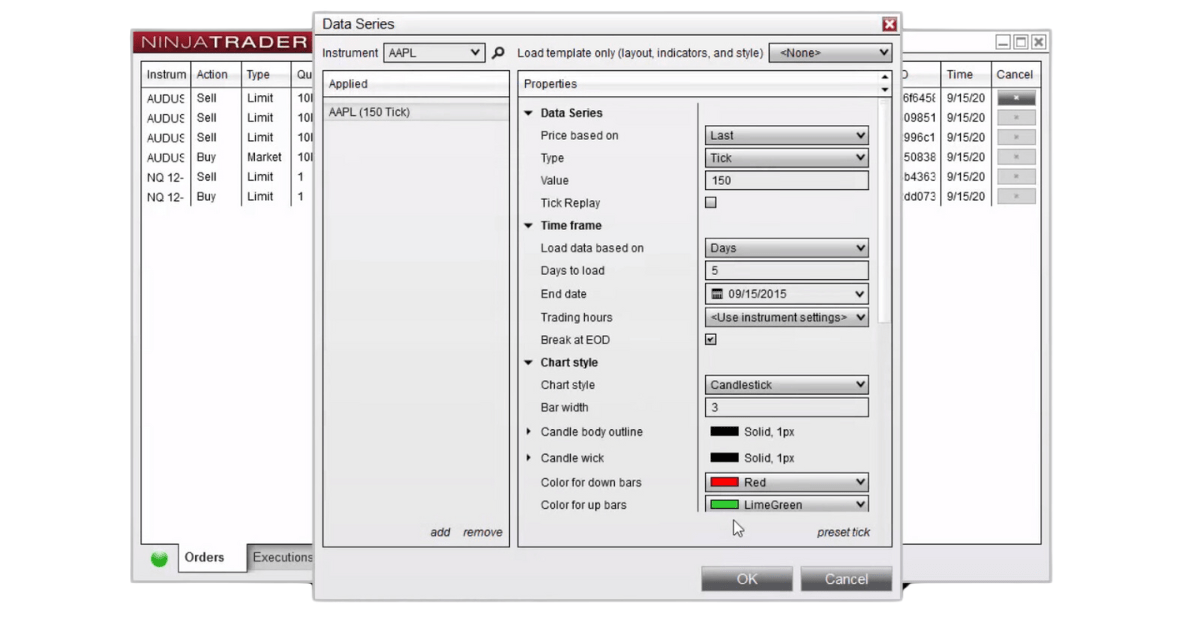The image size is (1200, 628).
Task: Cancel the order with ID b4363
Action: 1016,177
